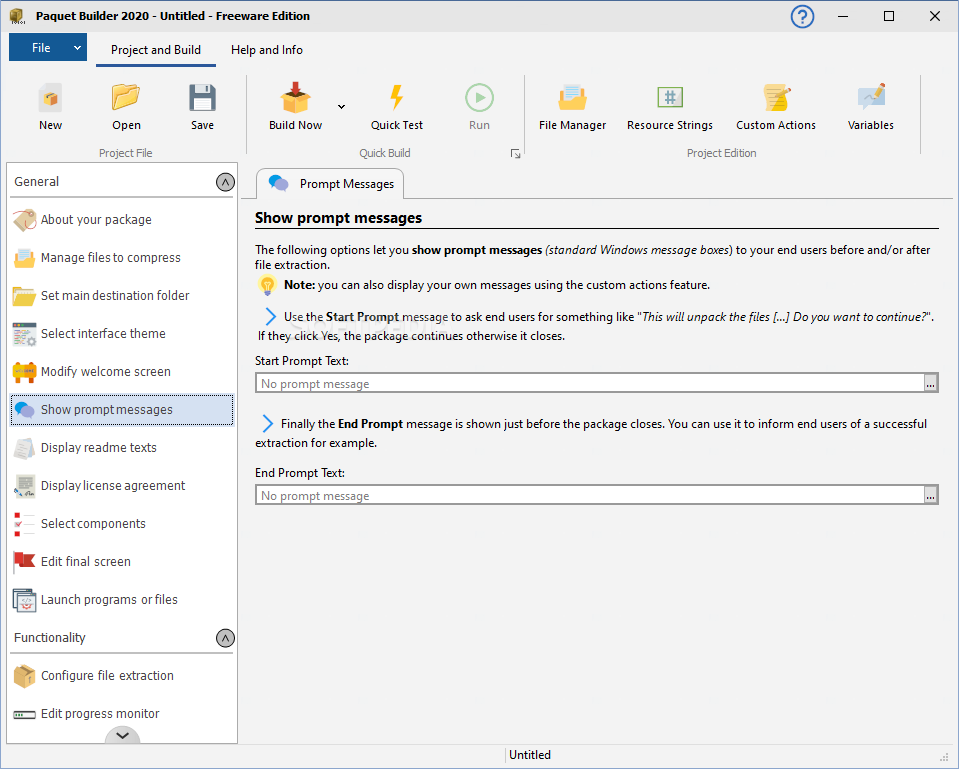Select Show prompt messages item

point(122,409)
